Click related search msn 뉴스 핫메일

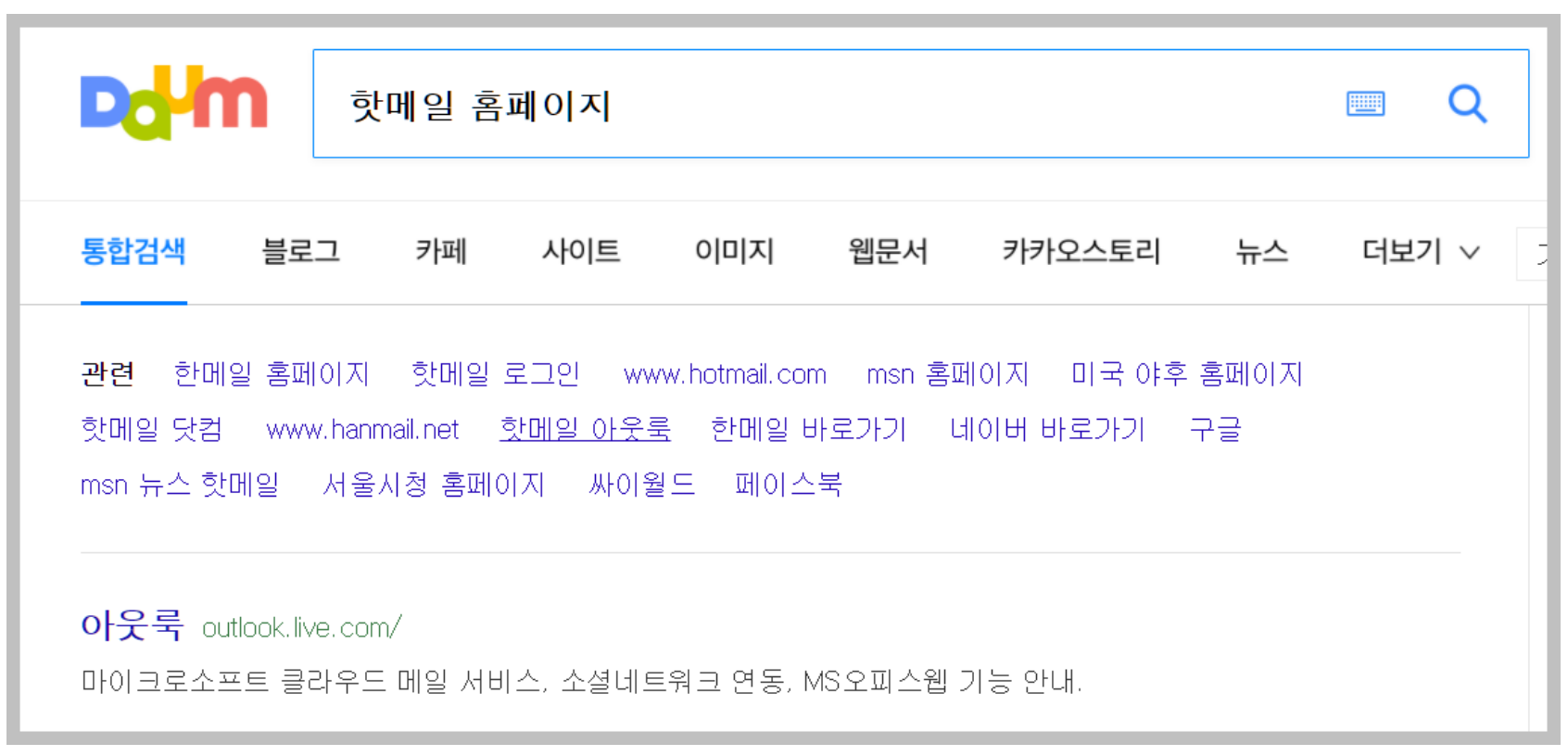[x=180, y=485]
